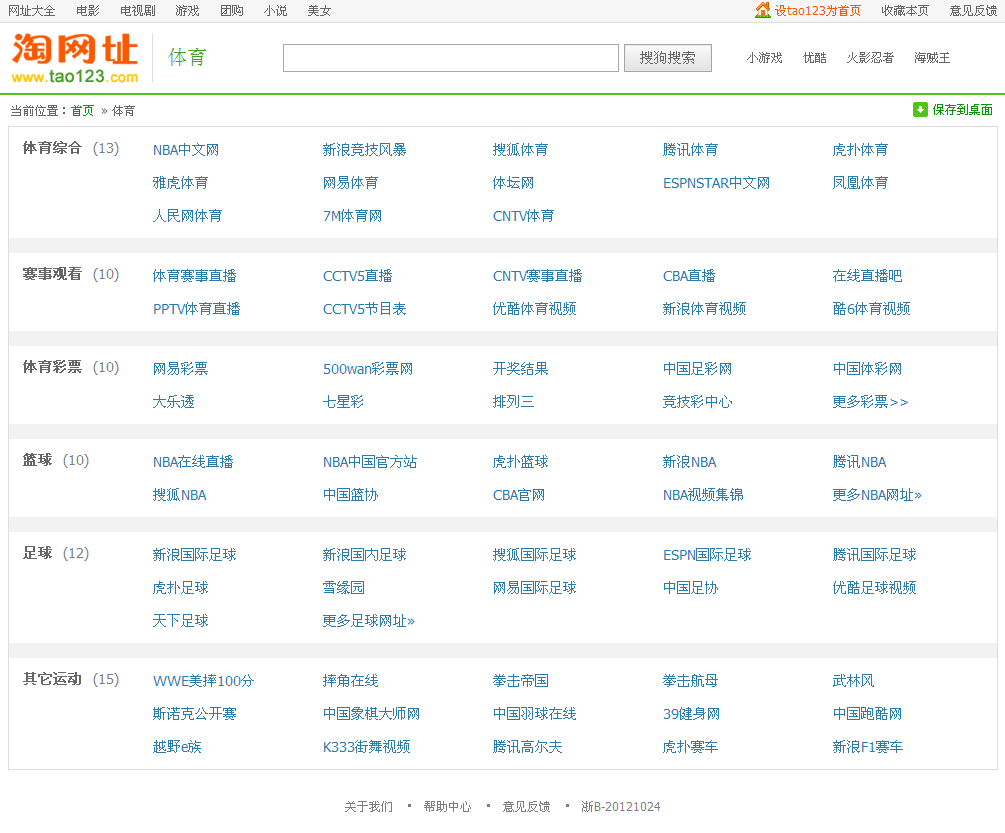Open CCTV5直播 link
1005x833 pixels.
click(357, 276)
